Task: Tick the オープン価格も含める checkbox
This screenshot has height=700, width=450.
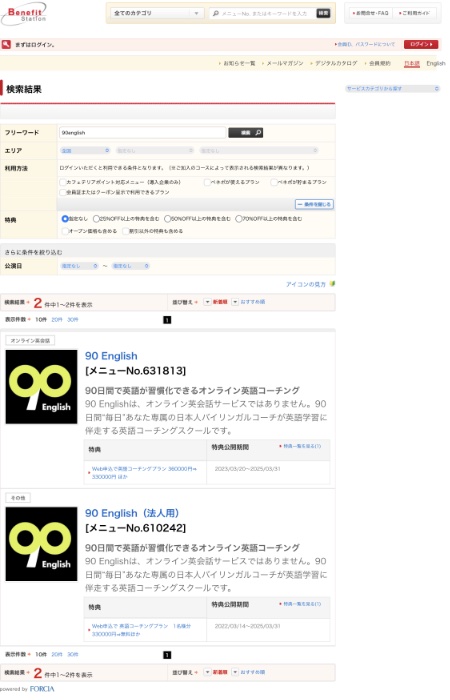Action: pos(65,231)
